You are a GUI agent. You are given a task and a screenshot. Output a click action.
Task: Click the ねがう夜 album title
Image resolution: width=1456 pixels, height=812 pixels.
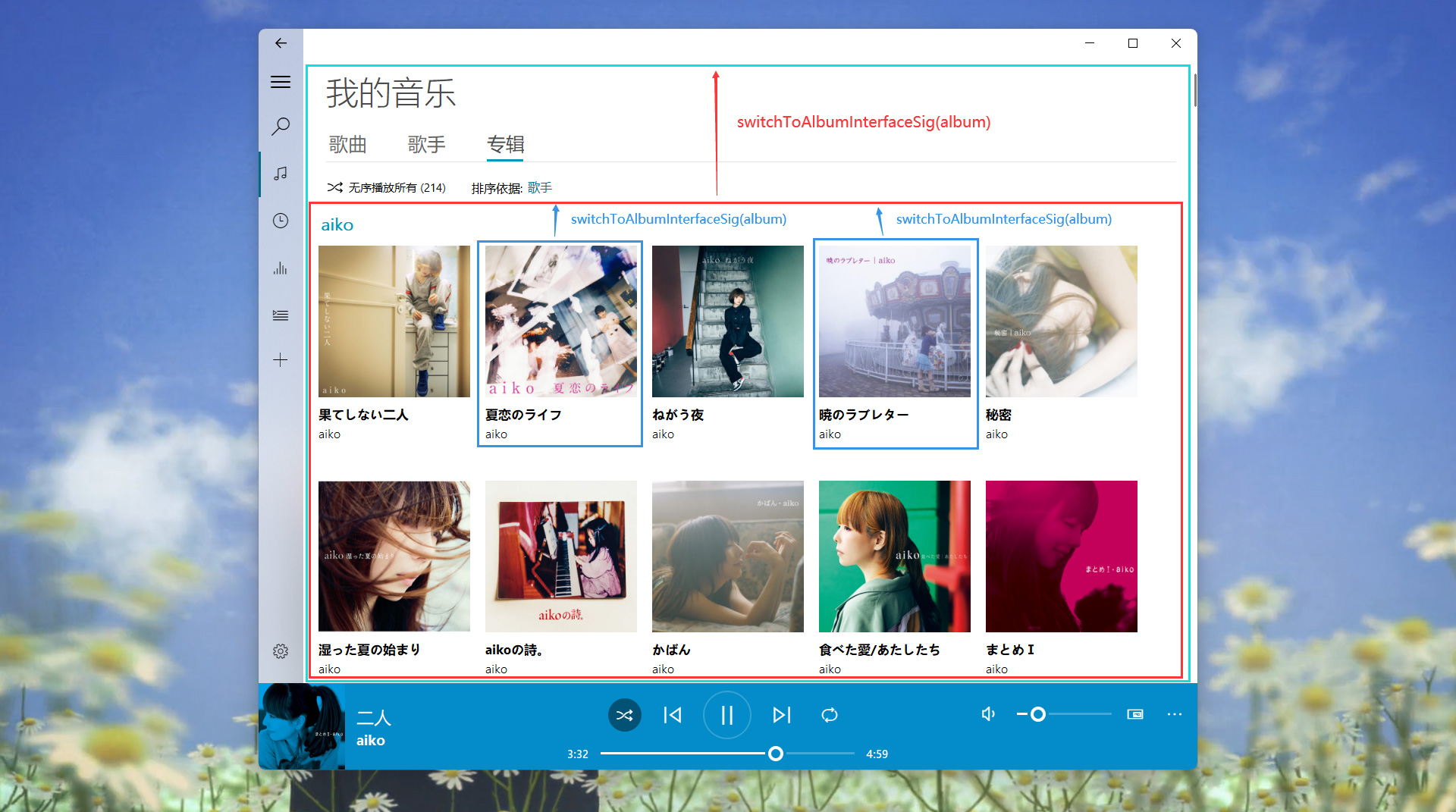(678, 415)
